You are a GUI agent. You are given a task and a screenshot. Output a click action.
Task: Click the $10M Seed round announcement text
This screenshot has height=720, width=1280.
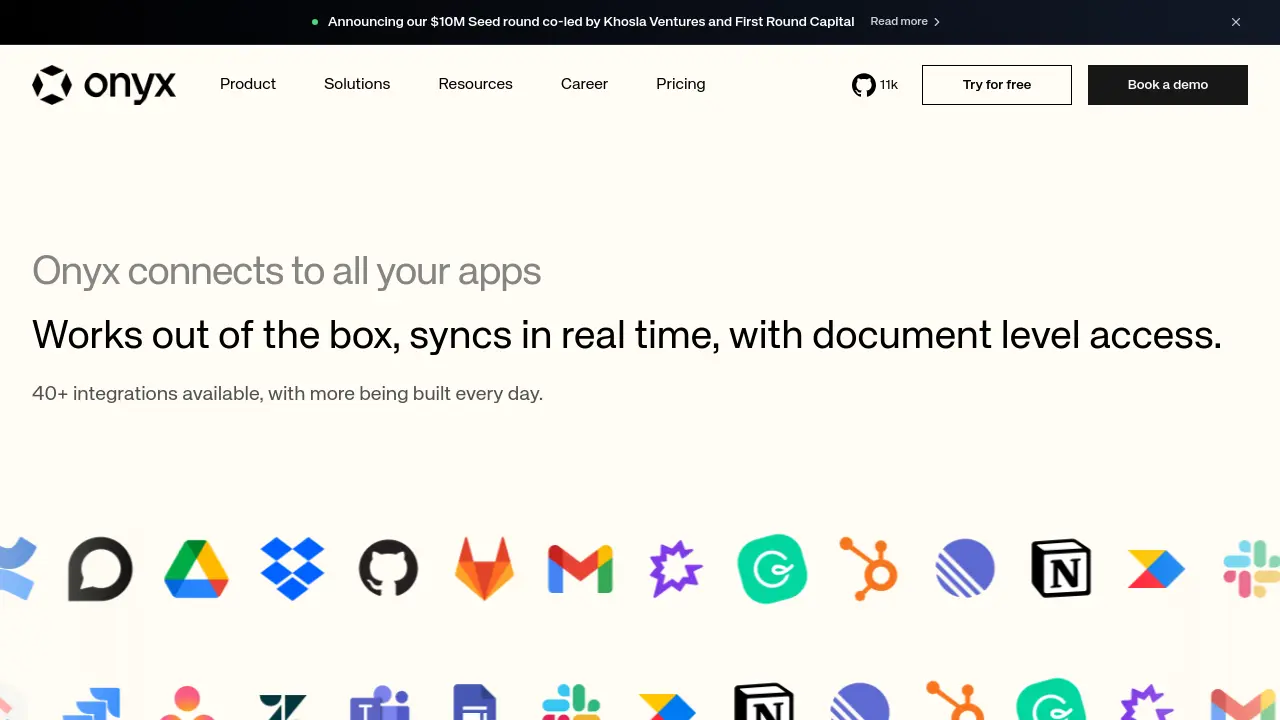pos(591,22)
